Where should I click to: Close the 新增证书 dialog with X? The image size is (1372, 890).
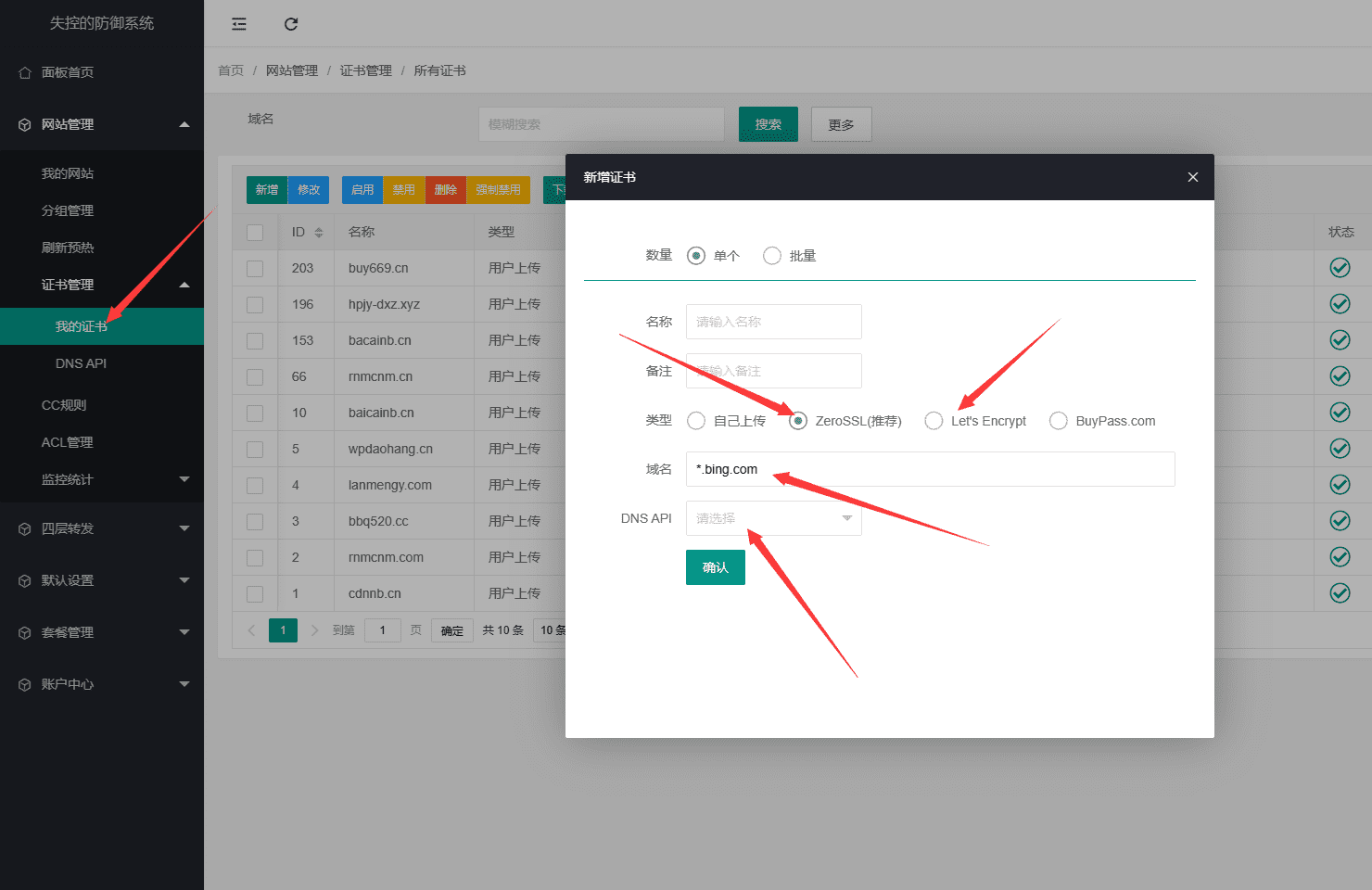(x=1193, y=177)
